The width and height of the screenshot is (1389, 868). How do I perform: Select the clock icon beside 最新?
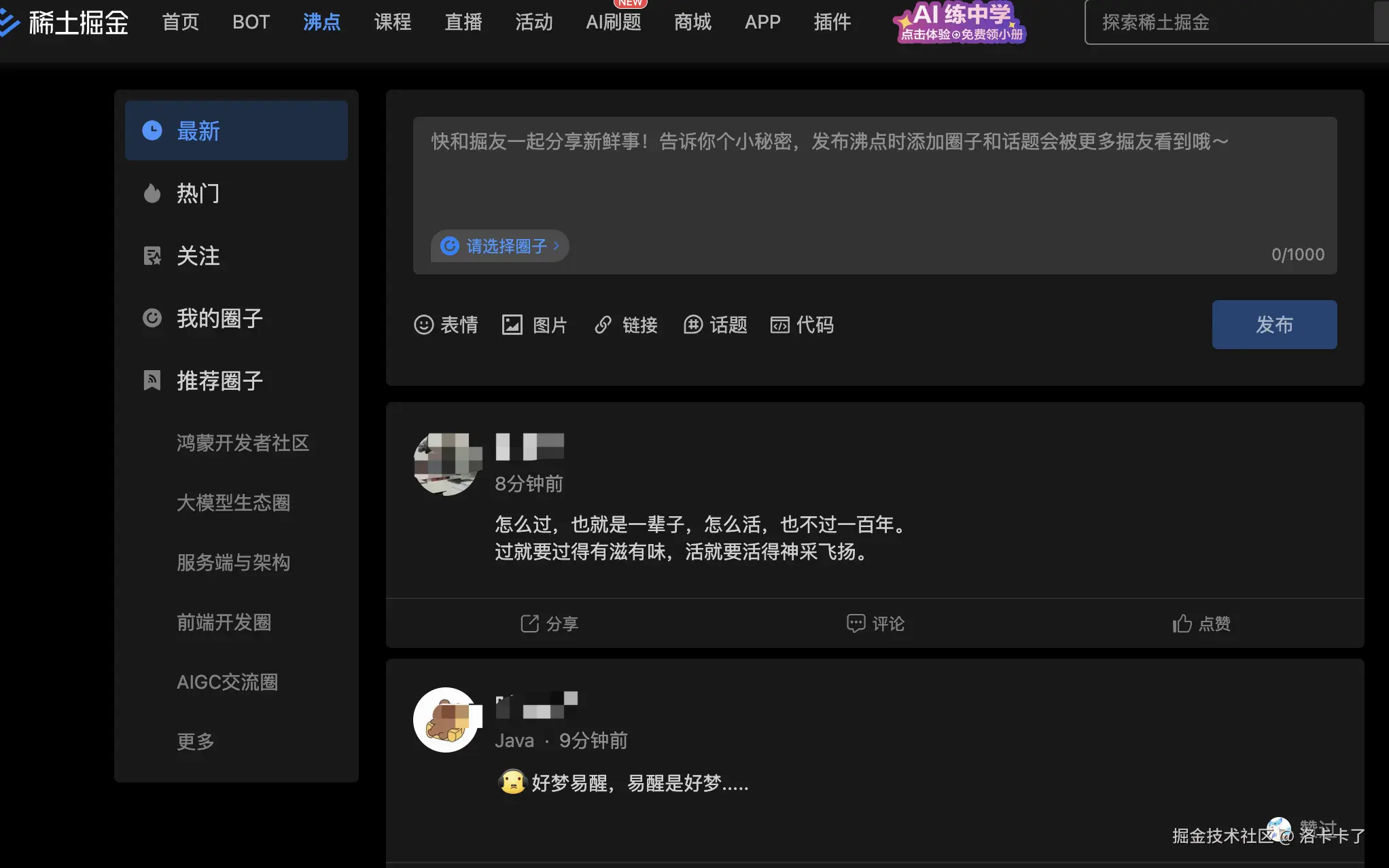click(152, 130)
